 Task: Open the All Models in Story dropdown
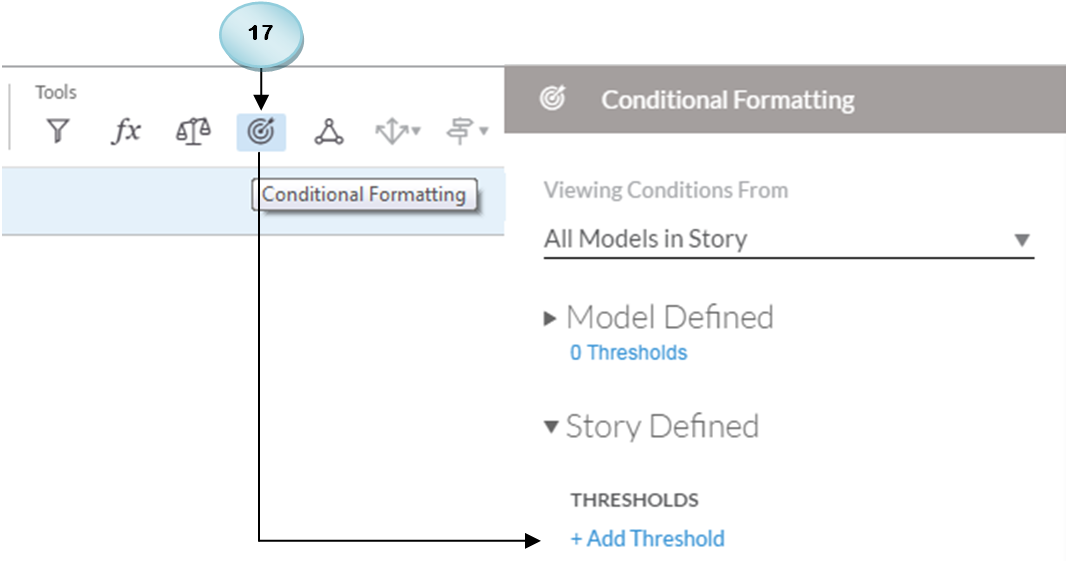789,240
